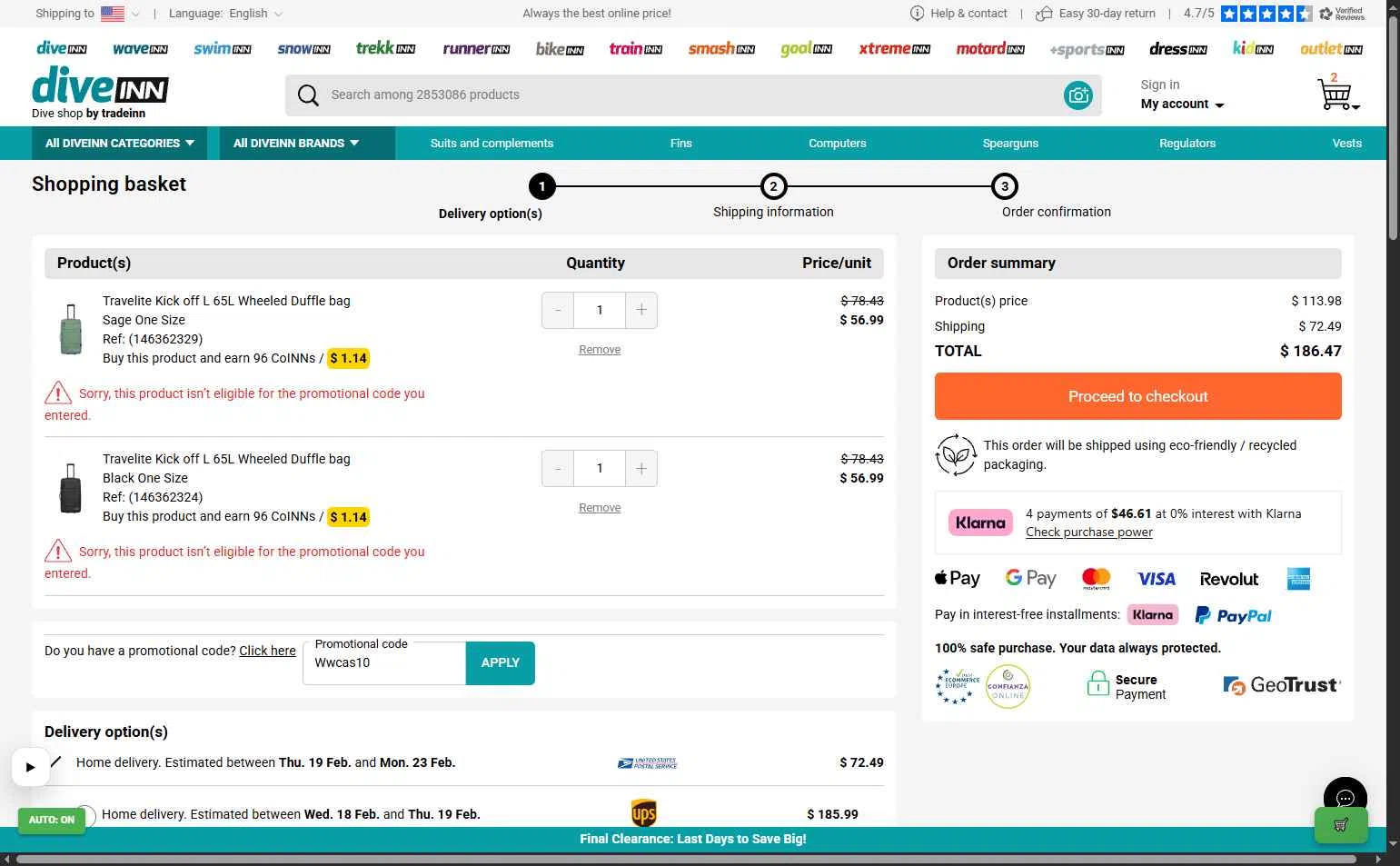Screen dimensions: 1400x866
Task: Decrease quantity of Sage duffle bag
Action: pyautogui.click(x=558, y=311)
